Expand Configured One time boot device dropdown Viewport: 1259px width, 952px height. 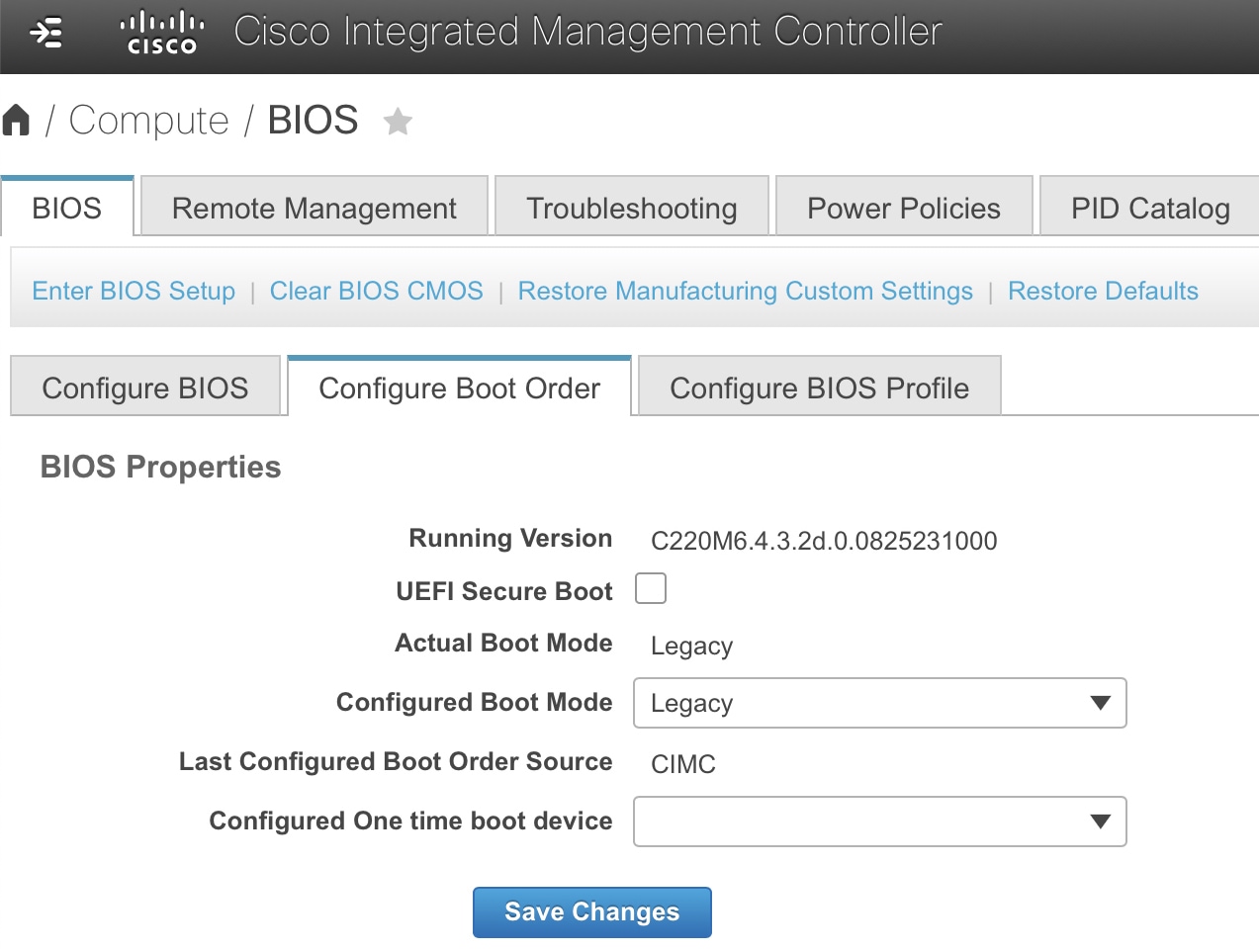879,822
